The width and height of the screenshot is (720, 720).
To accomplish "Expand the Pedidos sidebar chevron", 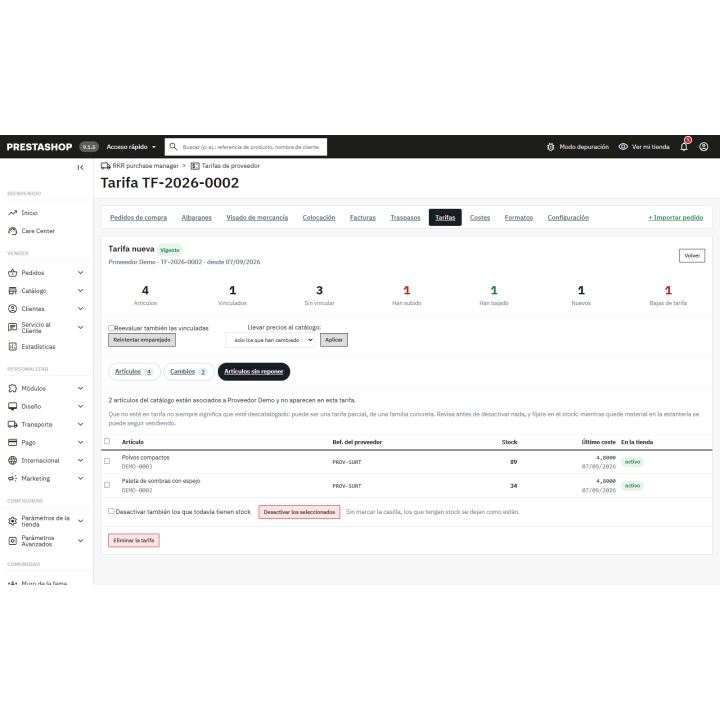I will tap(80, 273).
